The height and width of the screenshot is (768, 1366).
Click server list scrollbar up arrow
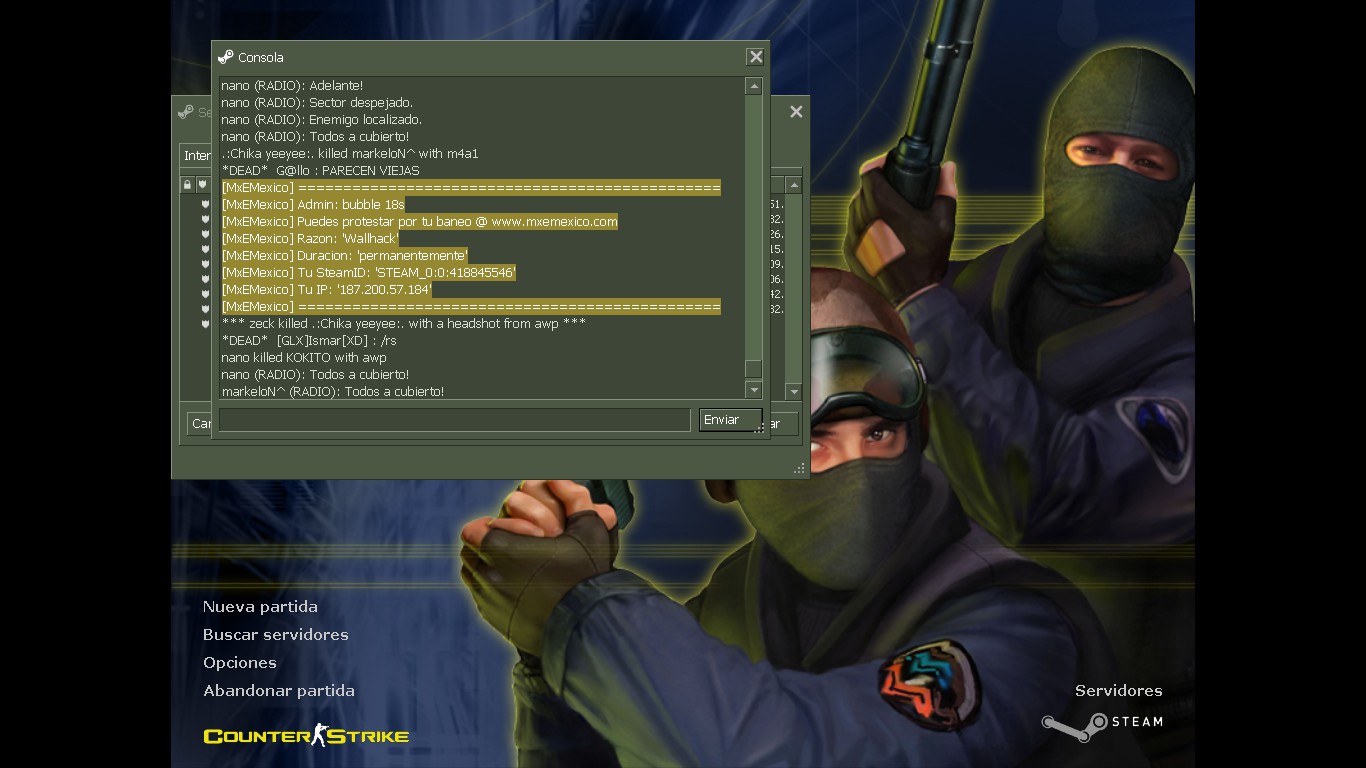pyautogui.click(x=794, y=185)
